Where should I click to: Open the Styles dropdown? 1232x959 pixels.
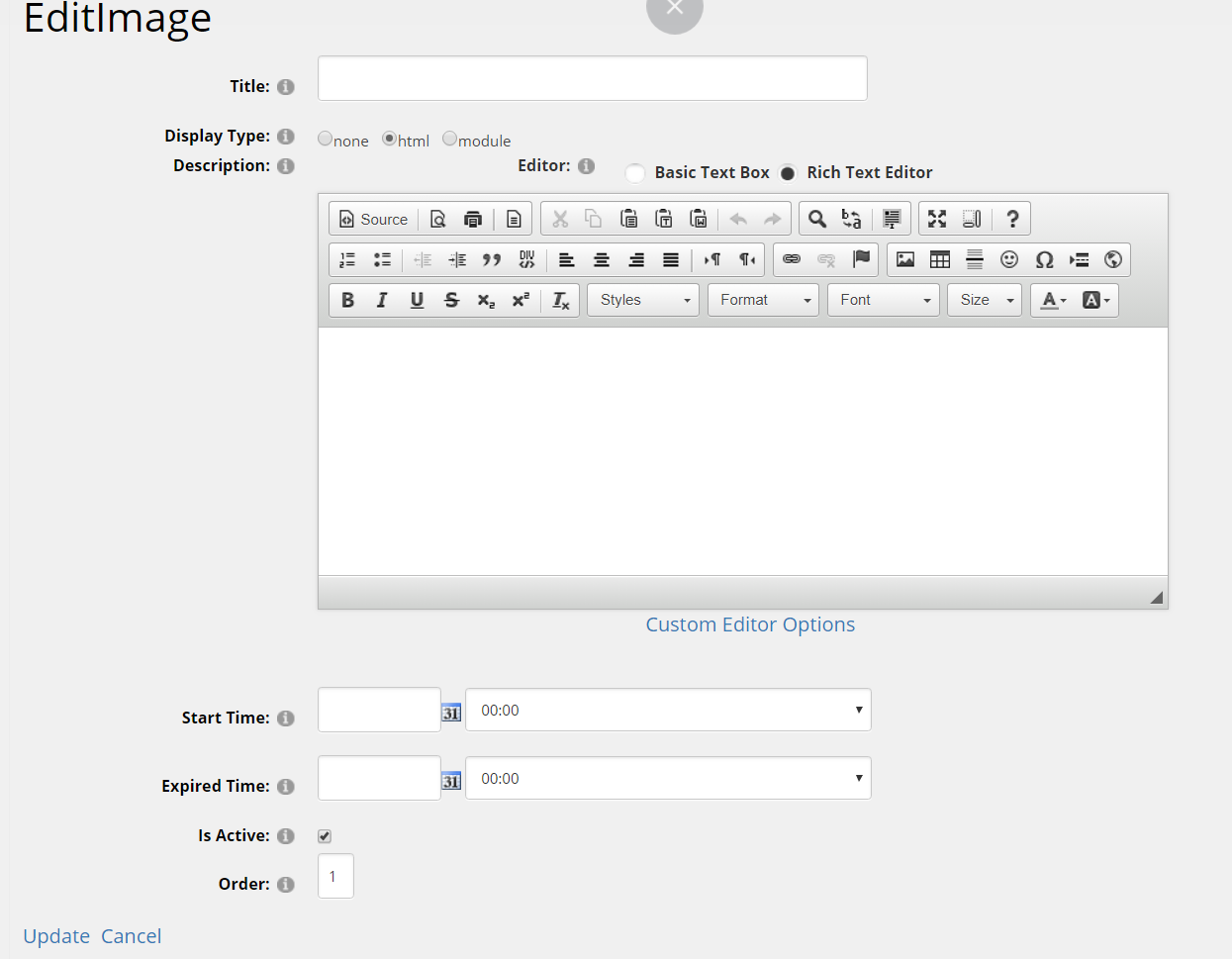(643, 300)
